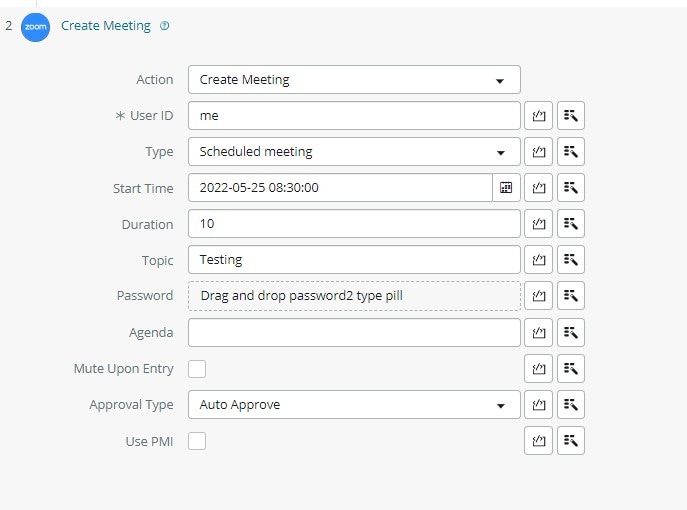687x510 pixels.
Task: Check the Use PMI checkbox
Action: pyautogui.click(x=197, y=441)
